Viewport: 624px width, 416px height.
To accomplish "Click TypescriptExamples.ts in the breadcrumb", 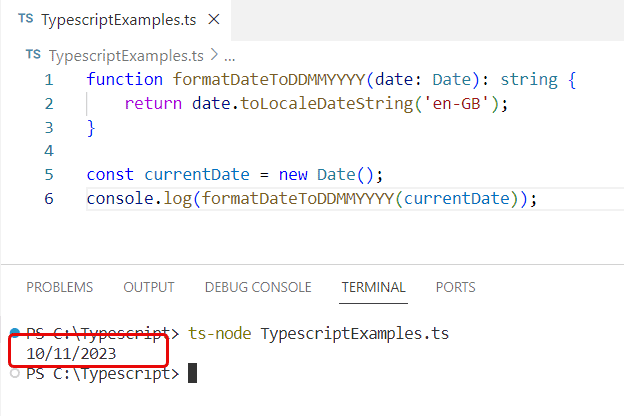I will (126, 56).
